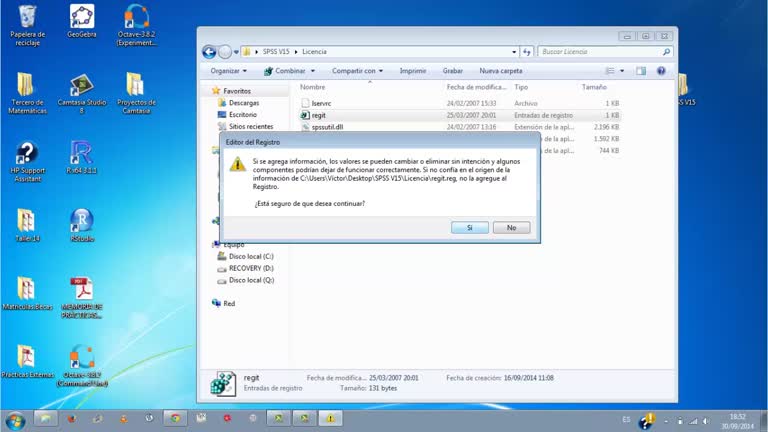The width and height of the screenshot is (768, 432).
Task: Click the Windows Start orb
Action: pos(15,420)
